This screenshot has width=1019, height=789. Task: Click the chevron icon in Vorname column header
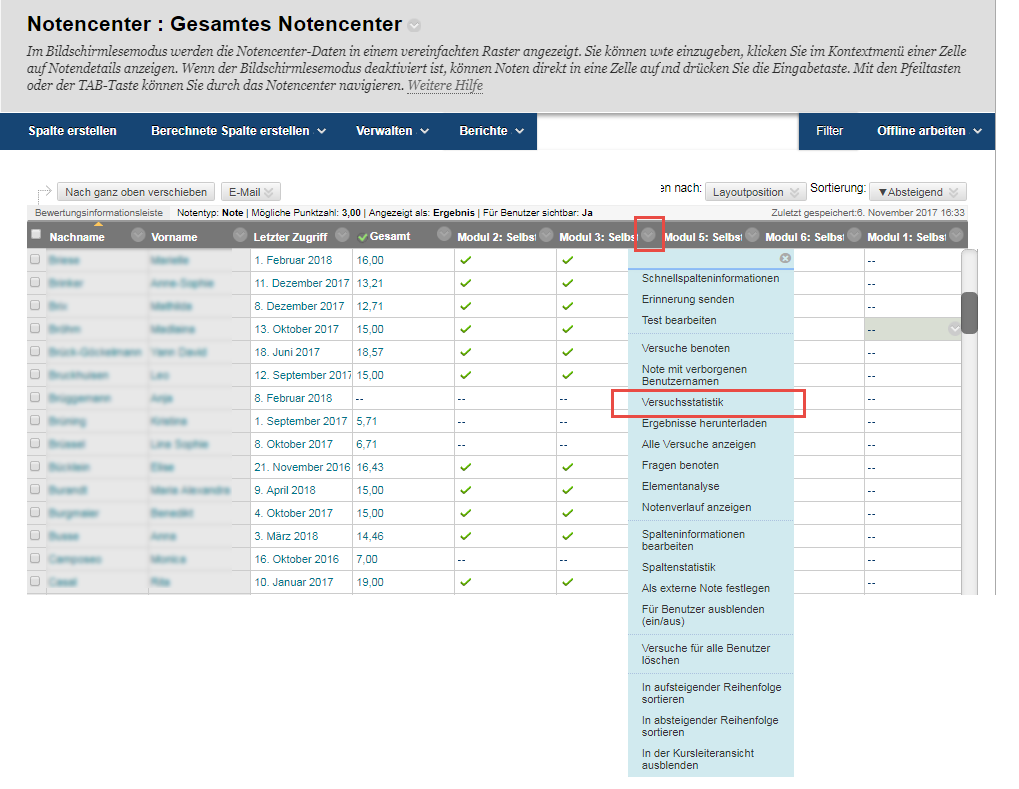[240, 236]
